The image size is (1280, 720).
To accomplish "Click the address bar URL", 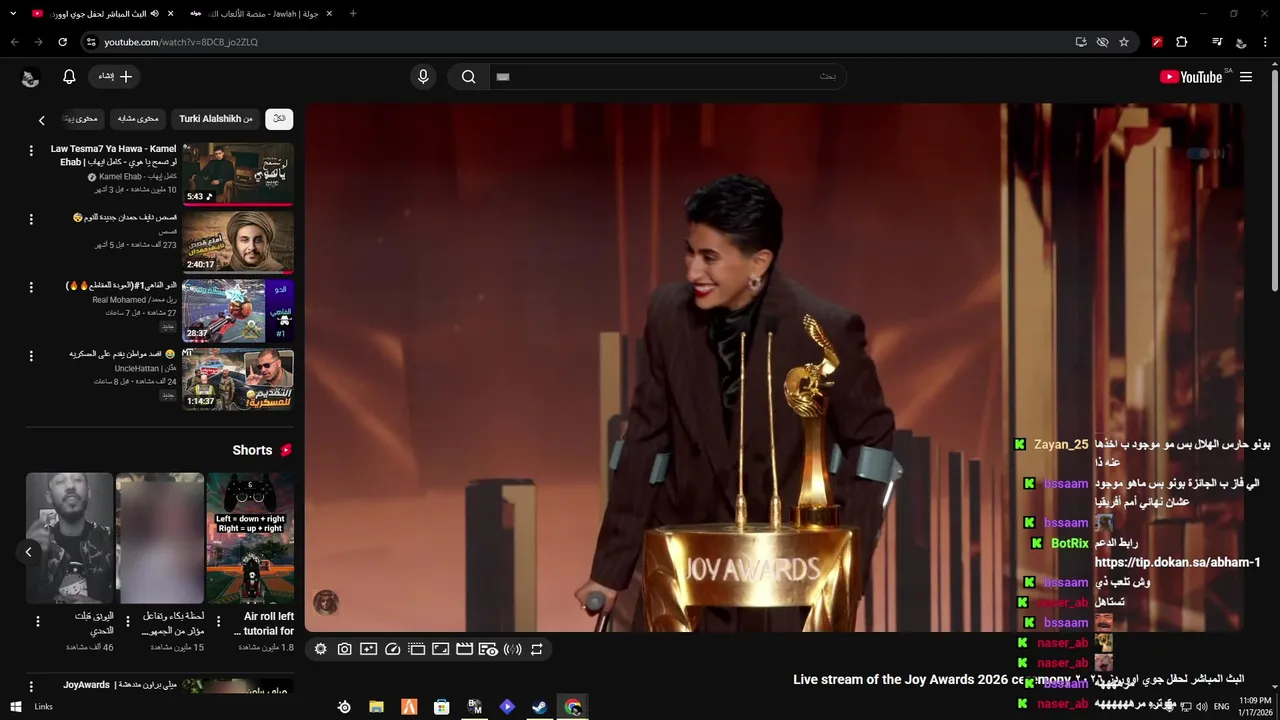I will pos(181,42).
